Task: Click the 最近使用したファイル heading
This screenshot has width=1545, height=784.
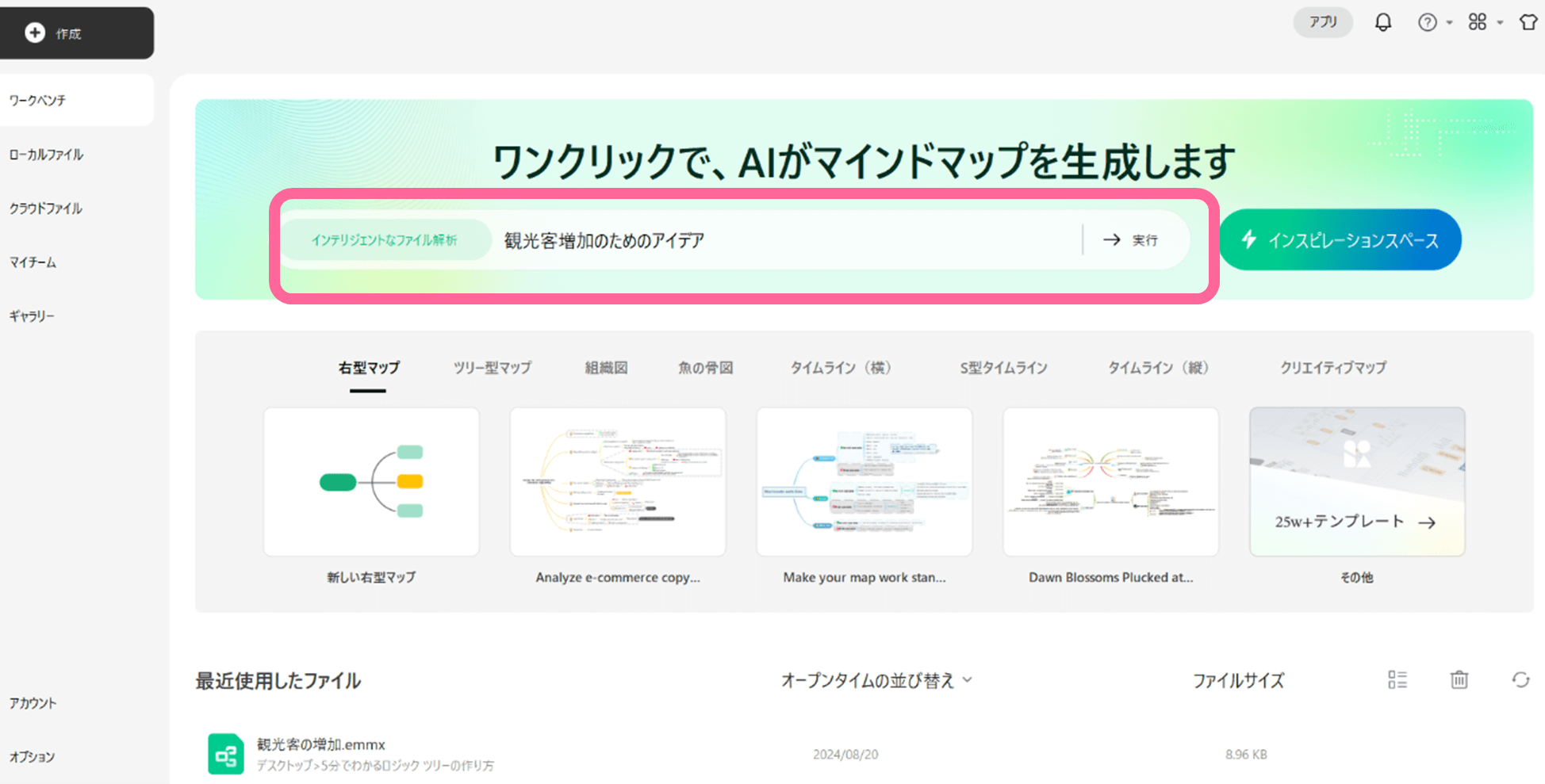Action: coord(278,681)
